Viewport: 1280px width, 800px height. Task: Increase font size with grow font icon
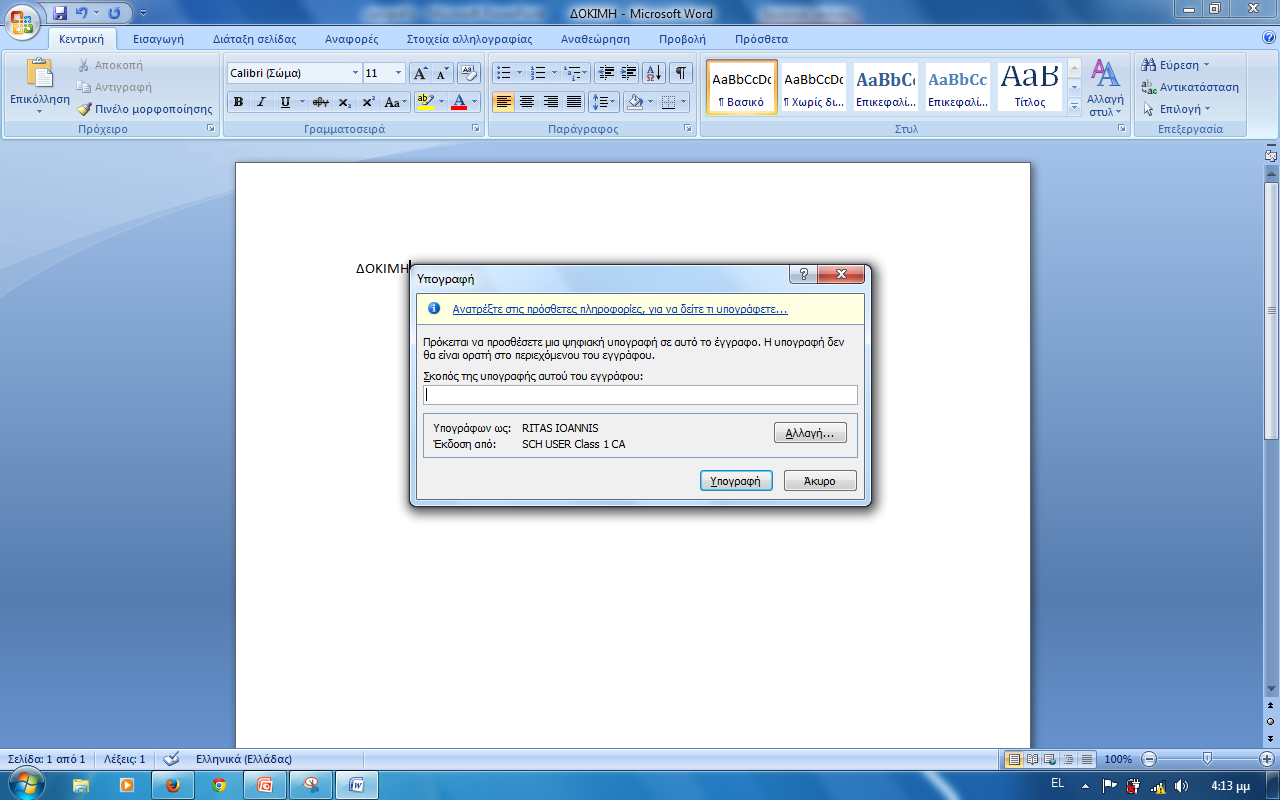[x=421, y=73]
